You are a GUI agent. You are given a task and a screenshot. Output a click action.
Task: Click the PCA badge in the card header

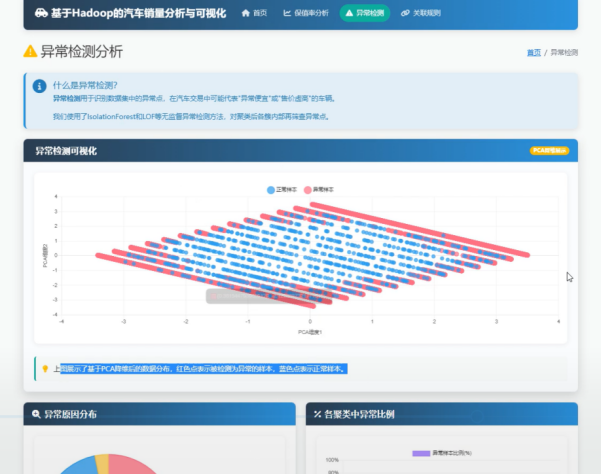coord(549,151)
